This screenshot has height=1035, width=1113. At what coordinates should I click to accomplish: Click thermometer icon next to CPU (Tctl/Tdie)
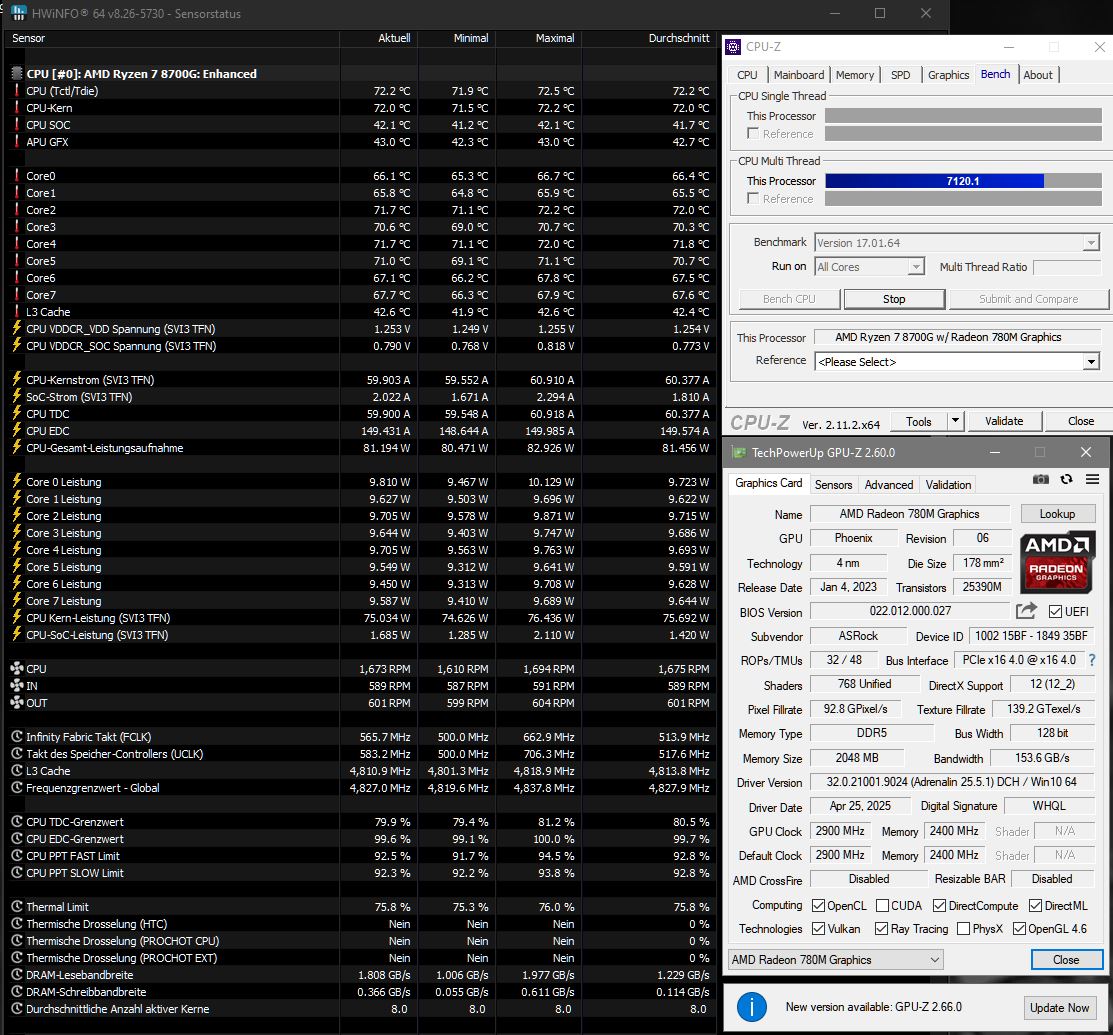[x=17, y=90]
